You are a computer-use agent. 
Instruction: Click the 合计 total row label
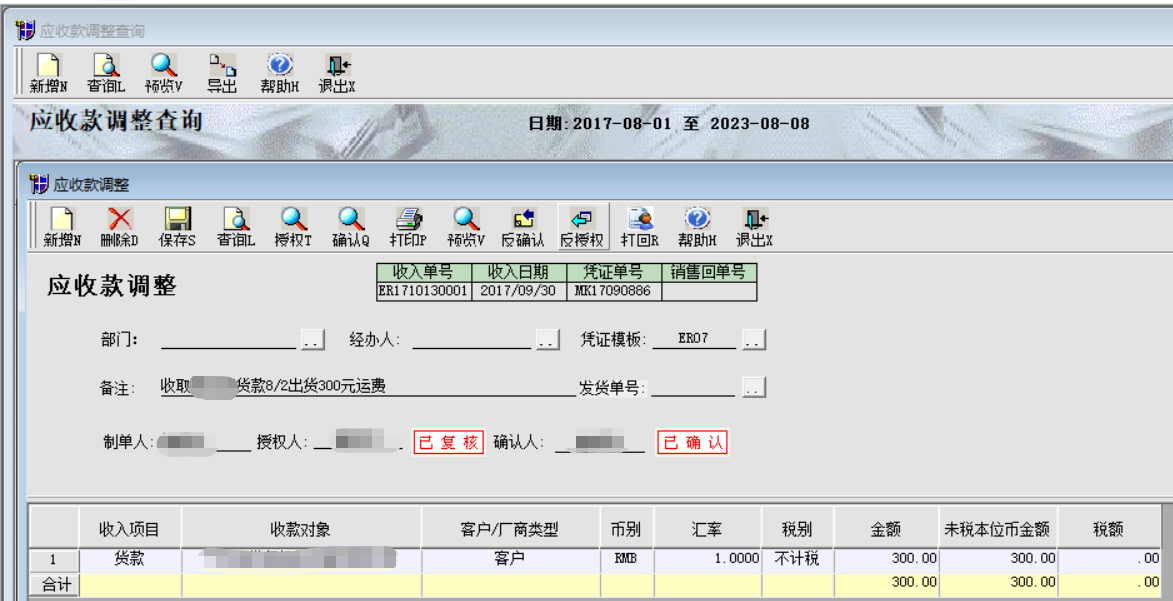click(x=54, y=585)
